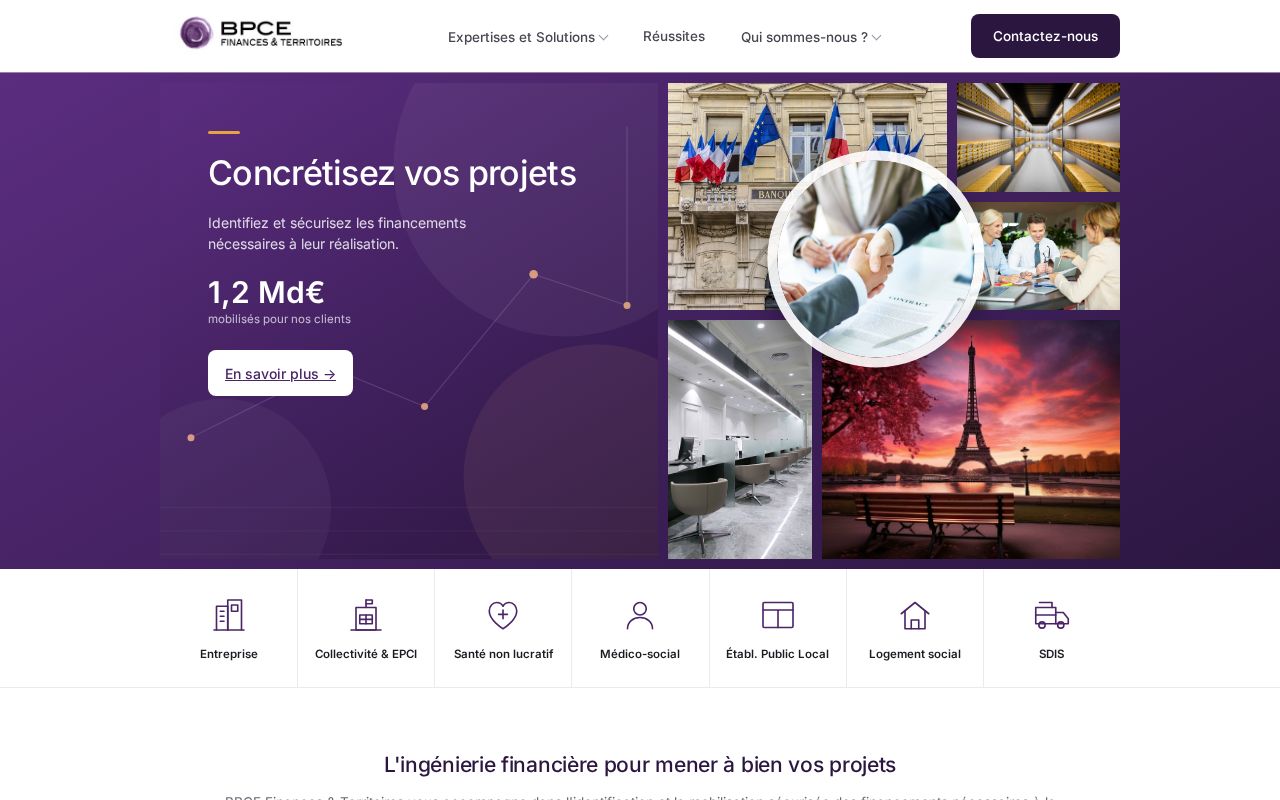Click the En savoir plus link
The width and height of the screenshot is (1280, 800).
tap(280, 373)
